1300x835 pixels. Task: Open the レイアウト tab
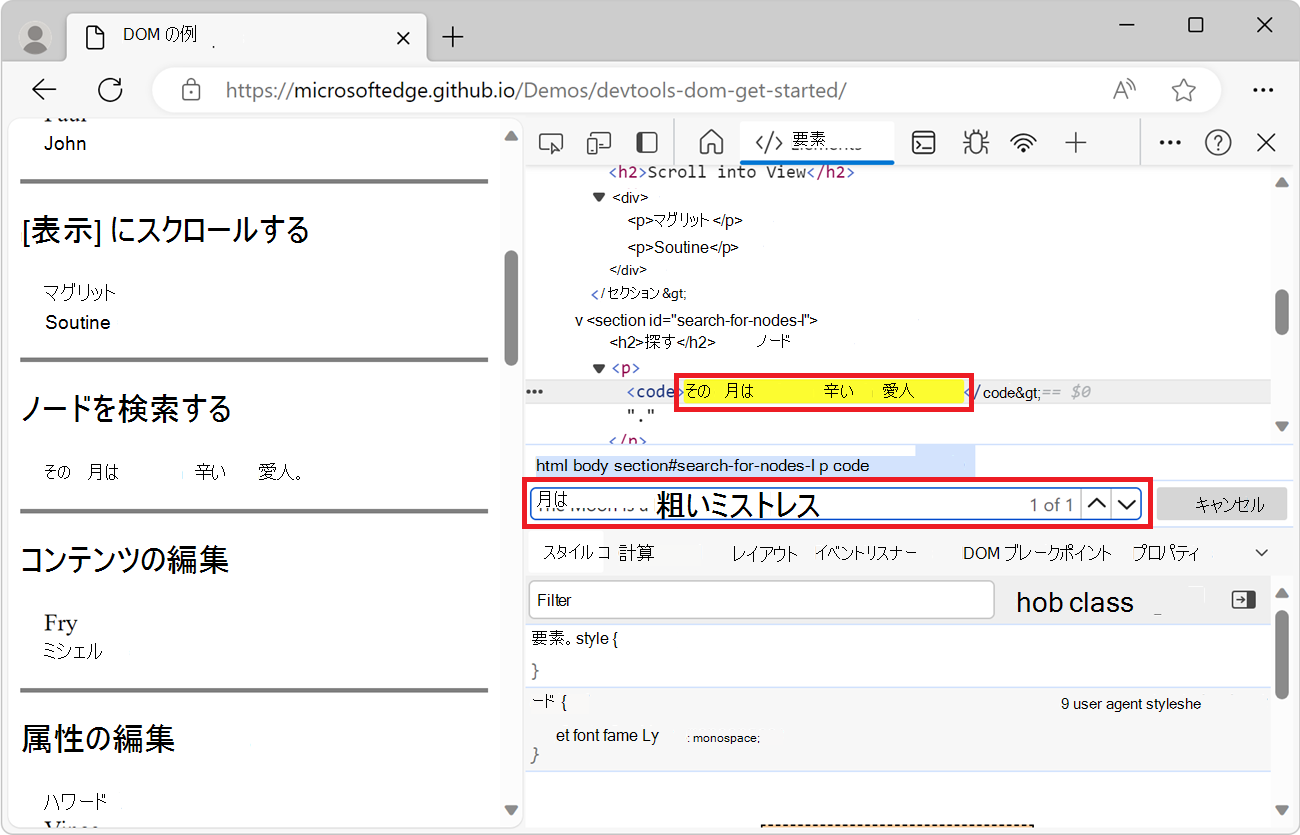(765, 553)
